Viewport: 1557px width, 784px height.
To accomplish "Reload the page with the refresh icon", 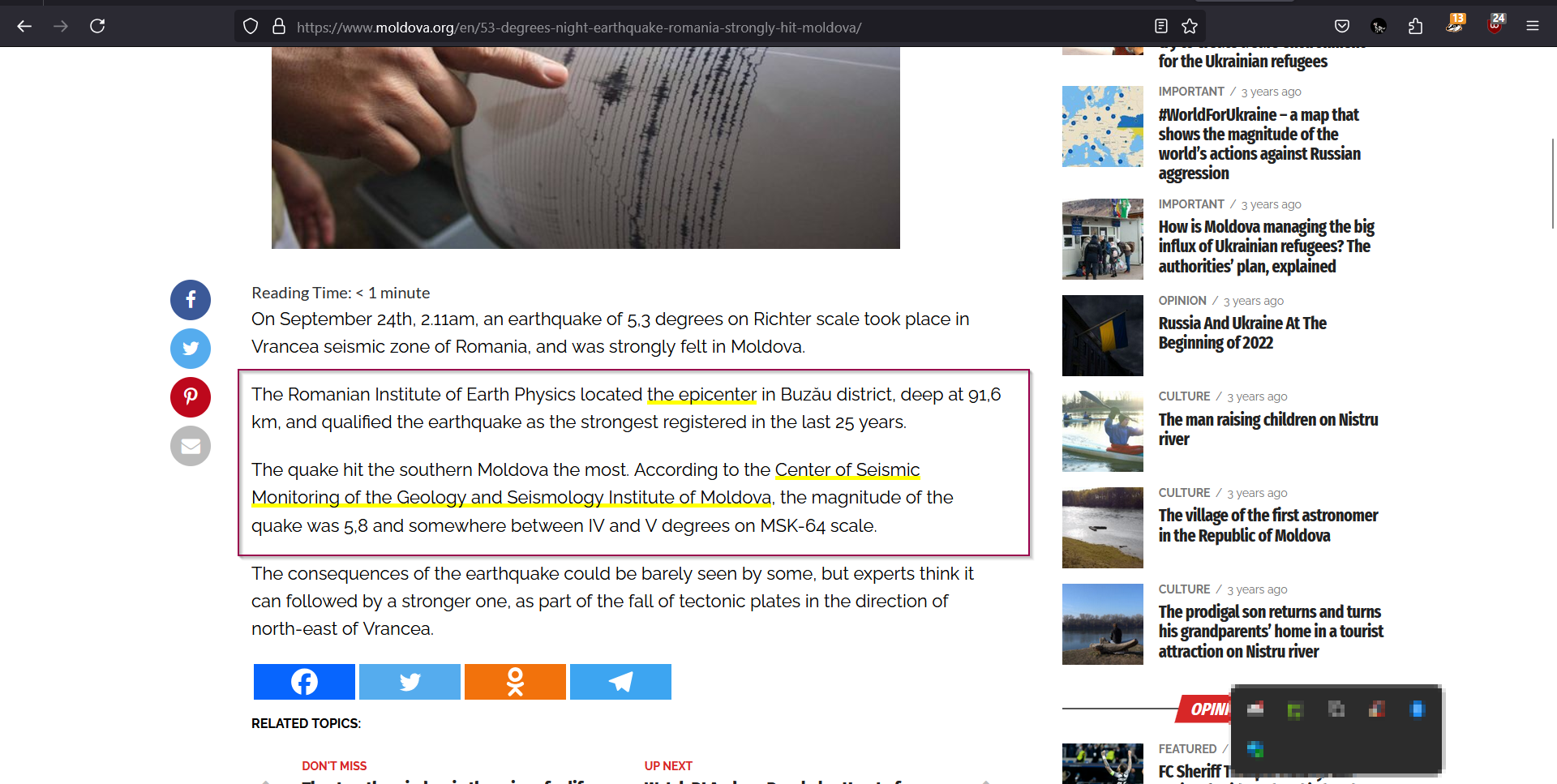I will pos(97,26).
